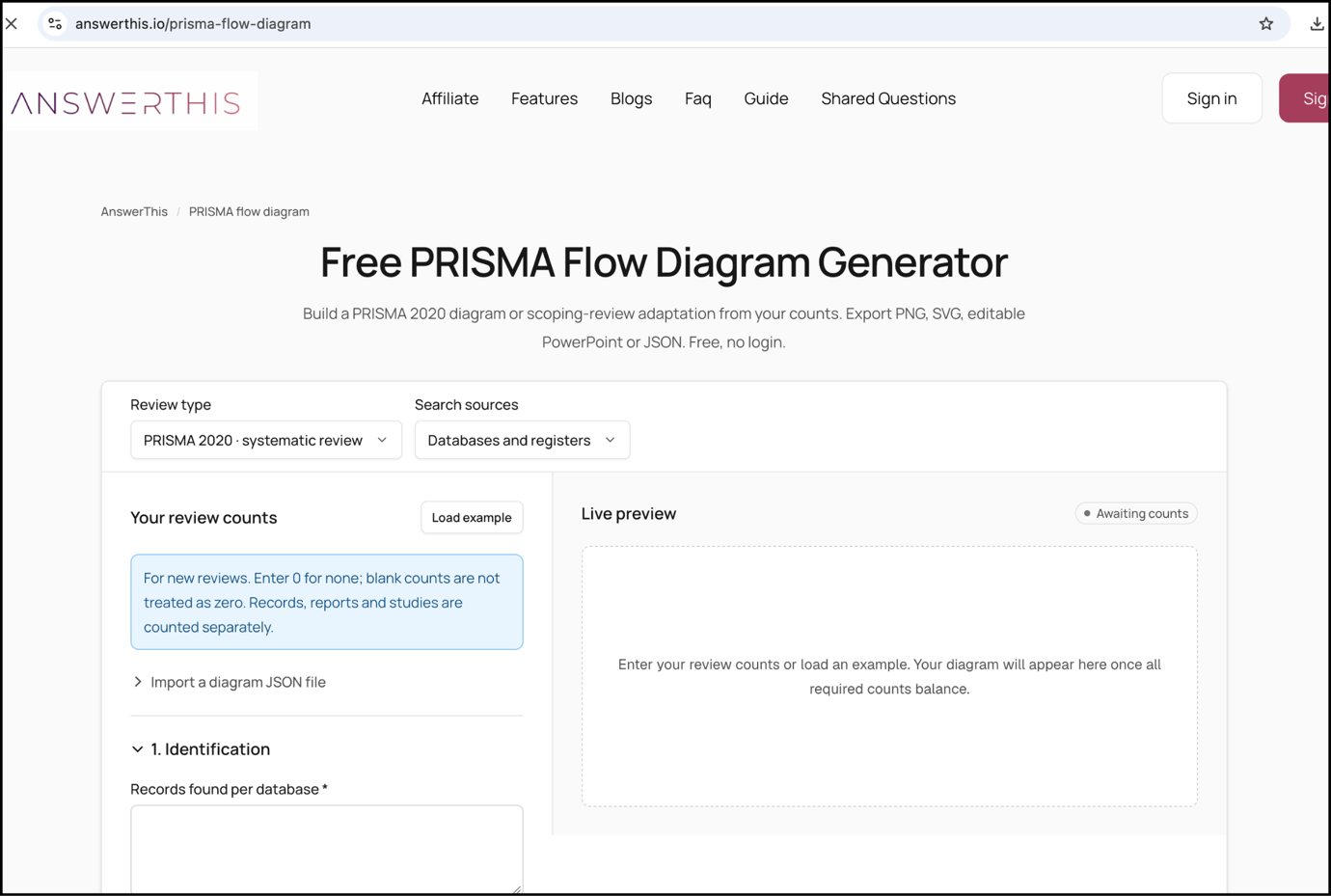Click the Free PRISMA Flow Diagram Generator heading
This screenshot has height=896, width=1331.
click(664, 262)
